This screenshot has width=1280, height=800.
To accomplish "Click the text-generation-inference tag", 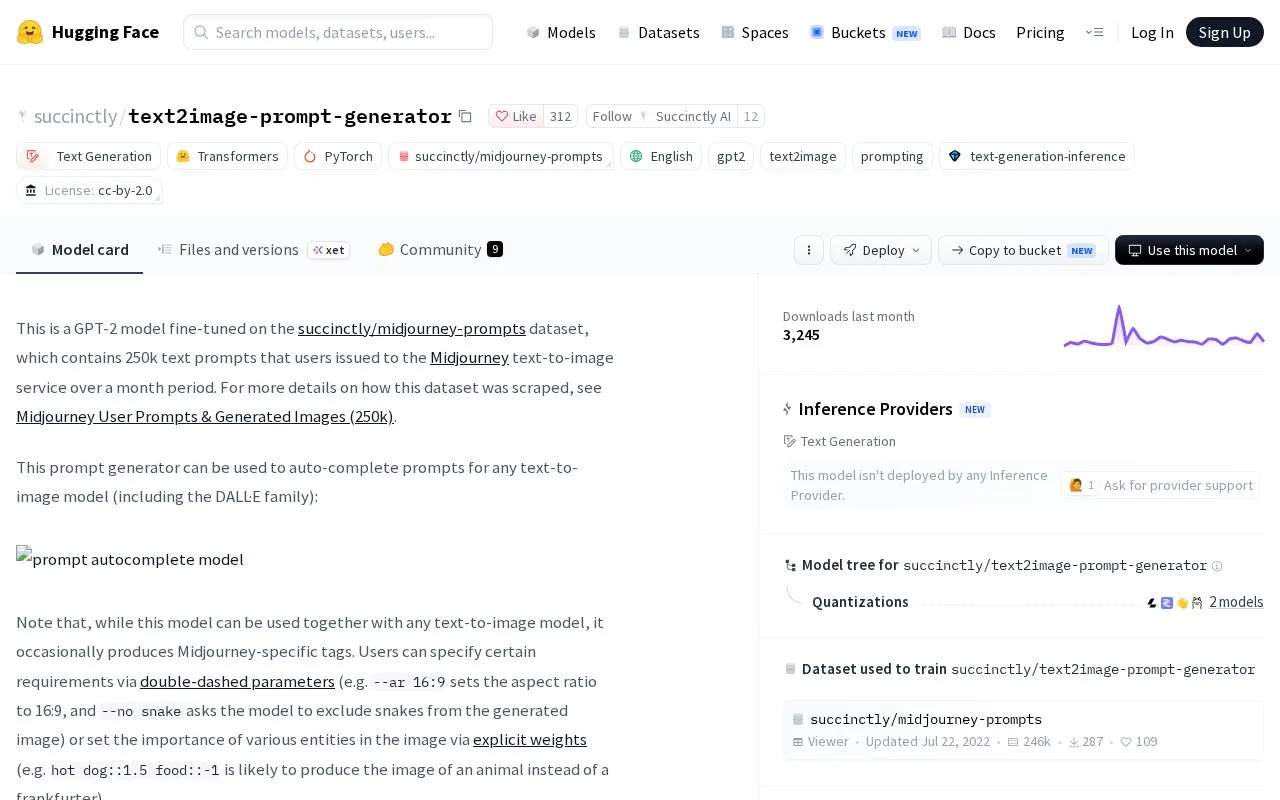I will point(1036,156).
